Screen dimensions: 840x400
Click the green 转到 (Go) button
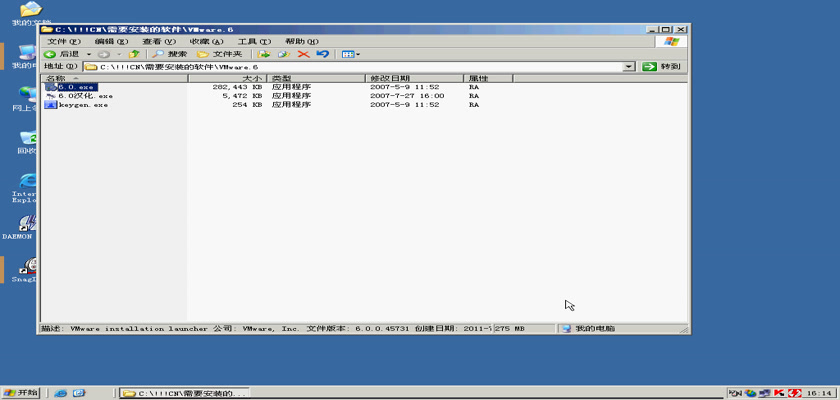662,66
